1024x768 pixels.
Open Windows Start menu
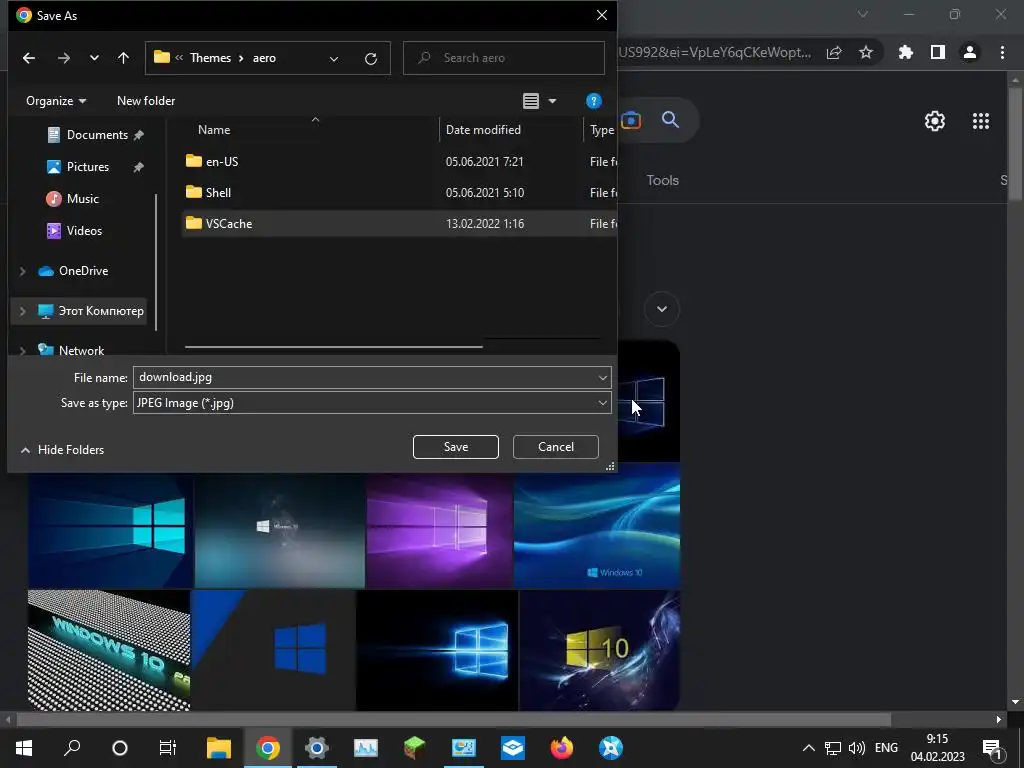tap(24, 748)
